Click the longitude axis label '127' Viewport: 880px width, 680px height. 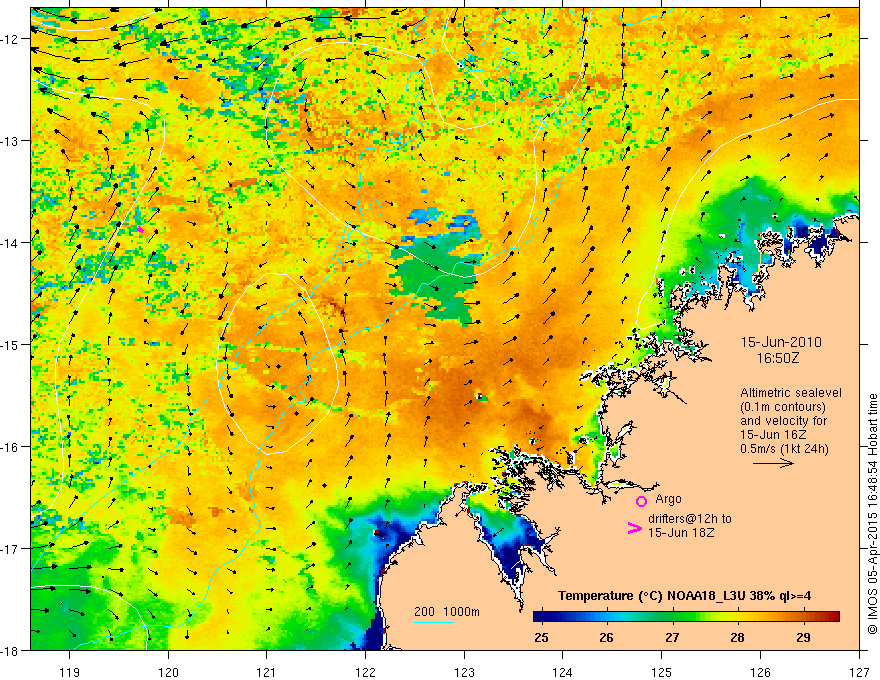[859, 672]
